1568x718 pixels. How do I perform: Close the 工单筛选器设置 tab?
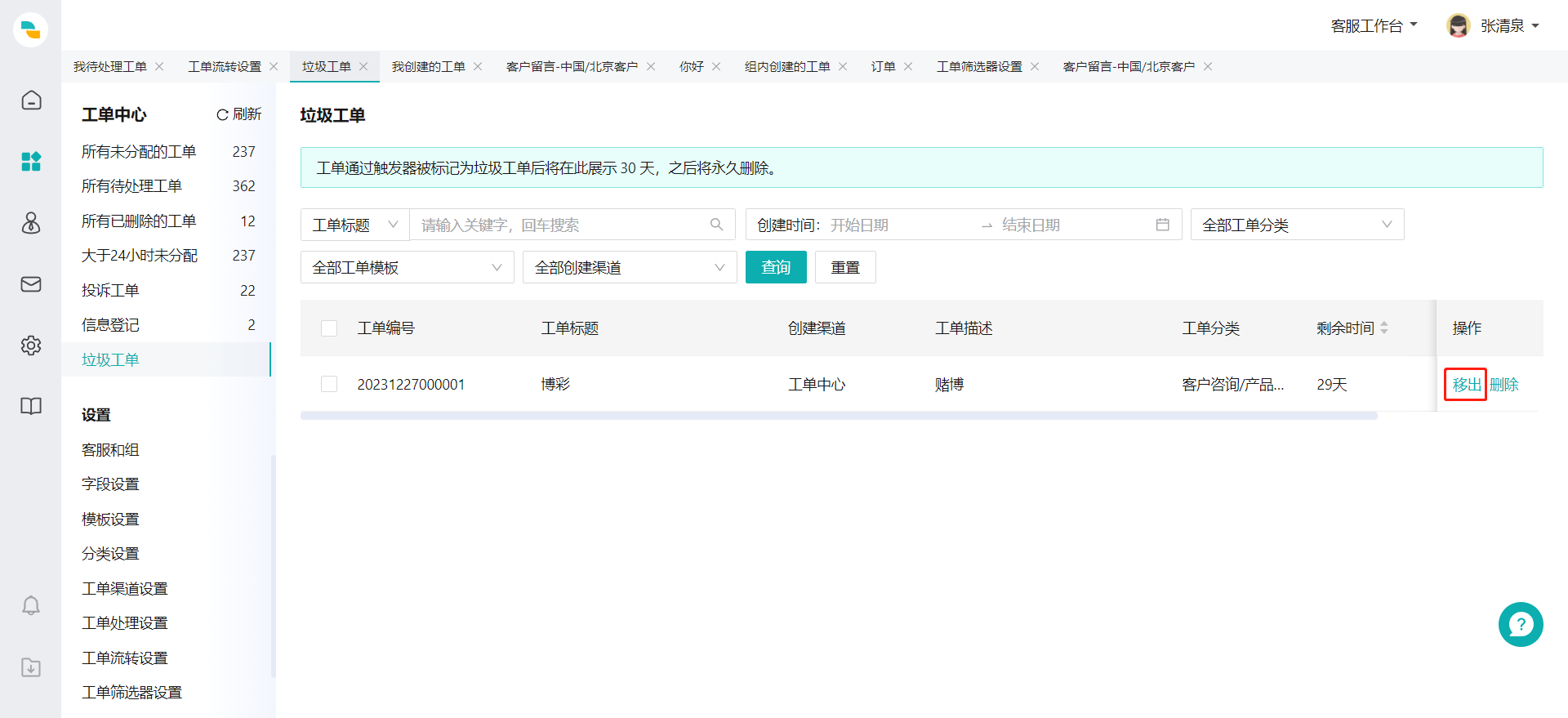[1035, 67]
